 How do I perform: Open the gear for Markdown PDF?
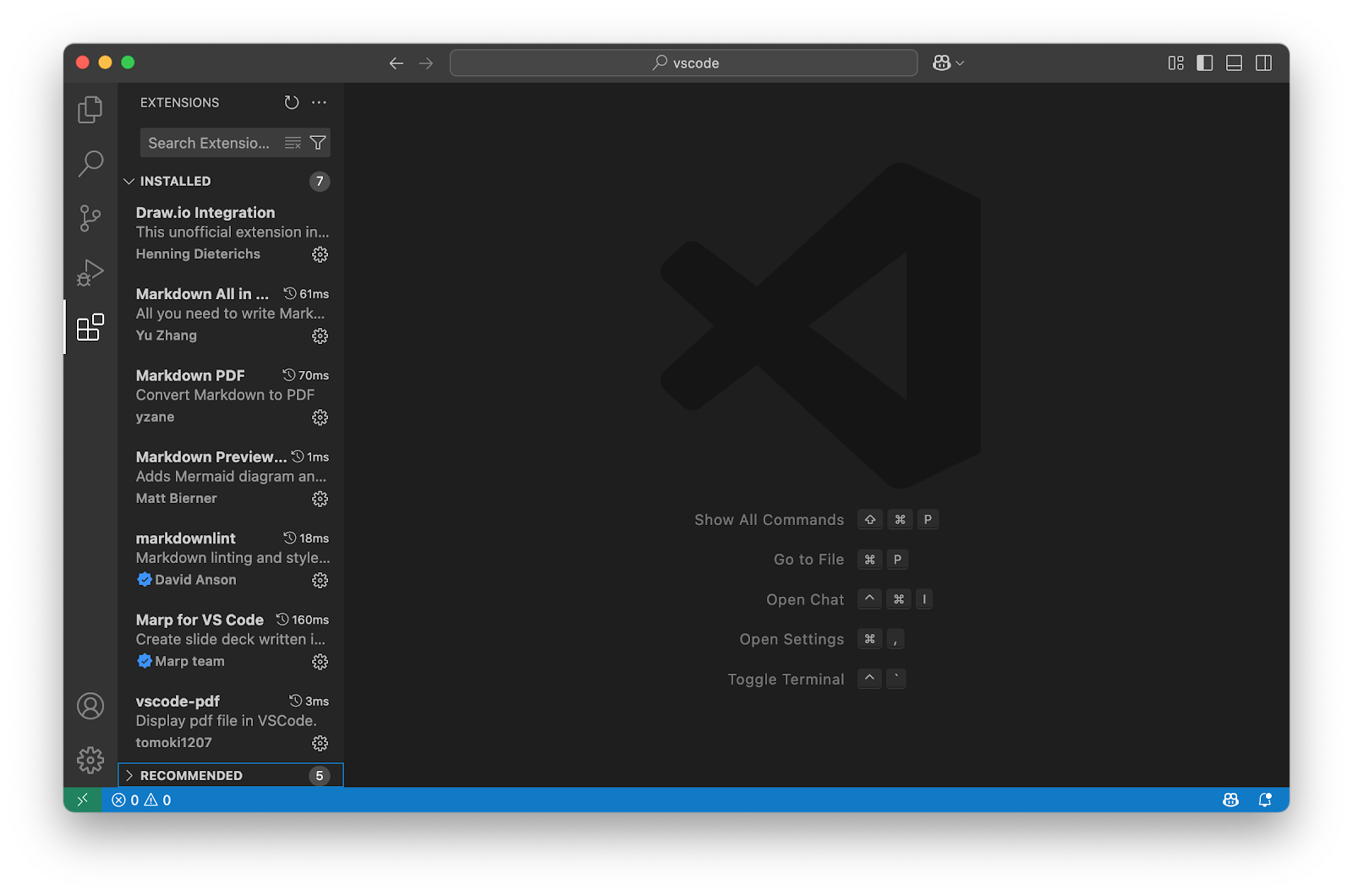pos(320,418)
